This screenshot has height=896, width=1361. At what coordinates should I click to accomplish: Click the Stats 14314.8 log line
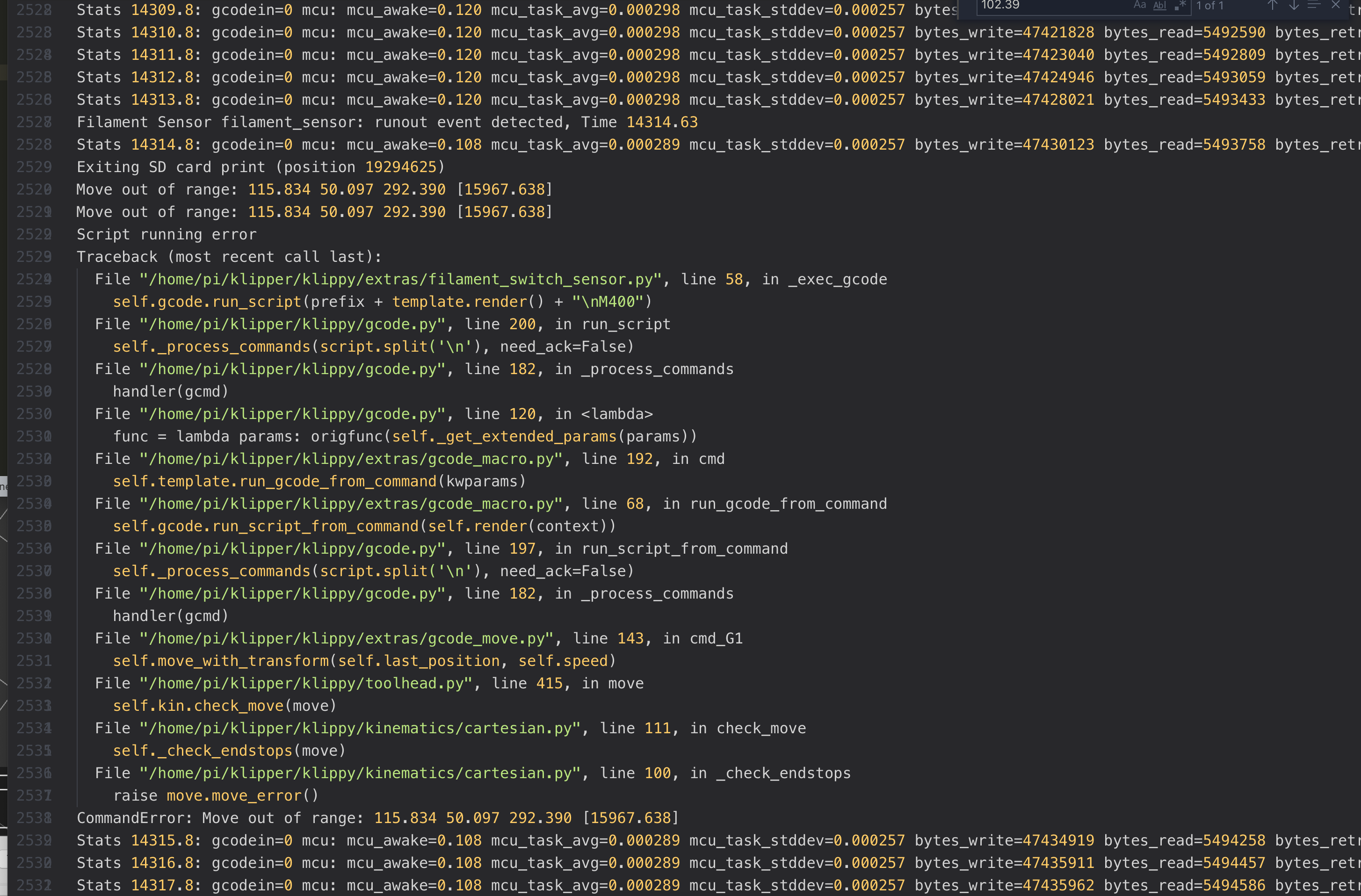point(719,145)
